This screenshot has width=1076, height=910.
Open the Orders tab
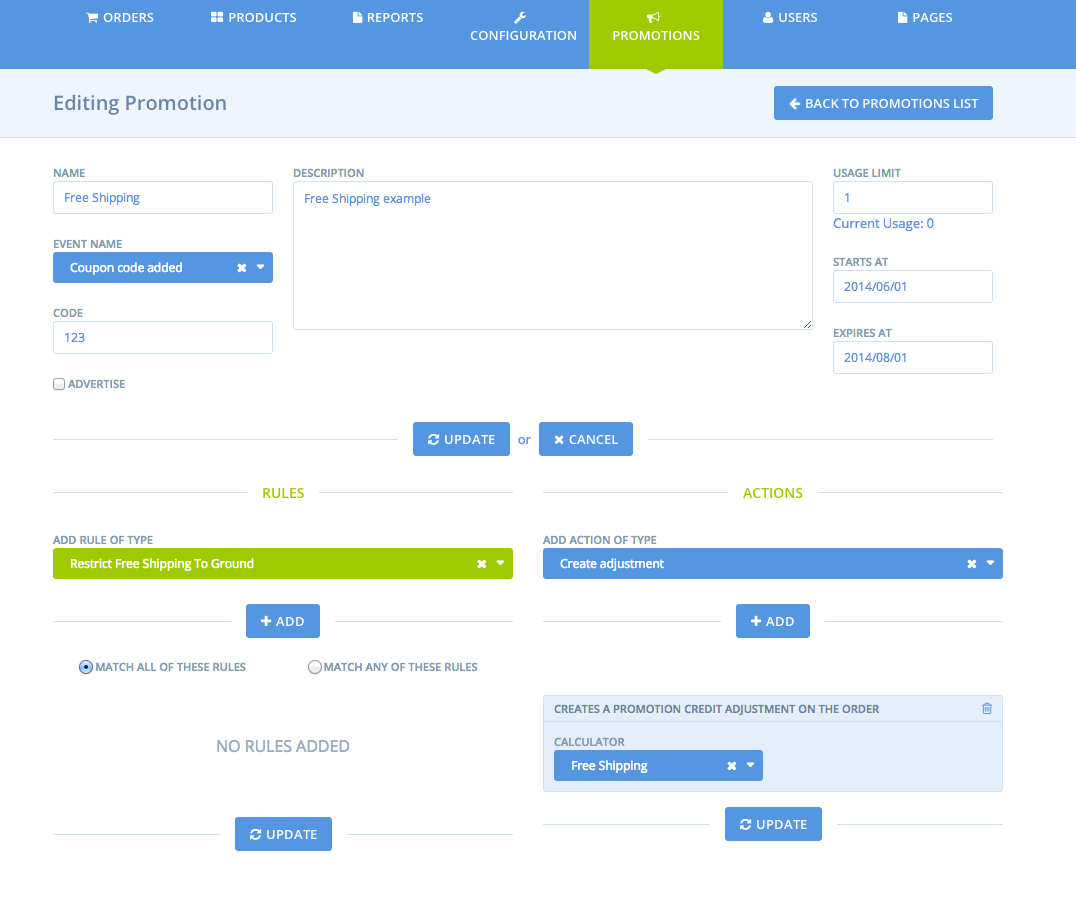click(120, 18)
